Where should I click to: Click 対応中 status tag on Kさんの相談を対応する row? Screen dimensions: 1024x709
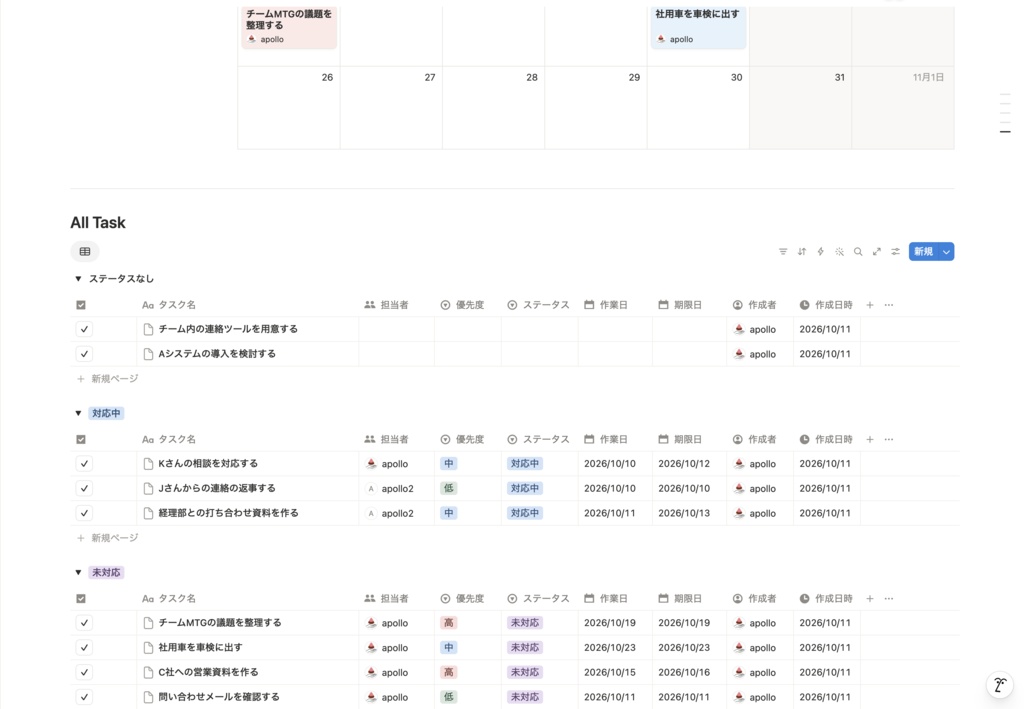(x=524, y=464)
